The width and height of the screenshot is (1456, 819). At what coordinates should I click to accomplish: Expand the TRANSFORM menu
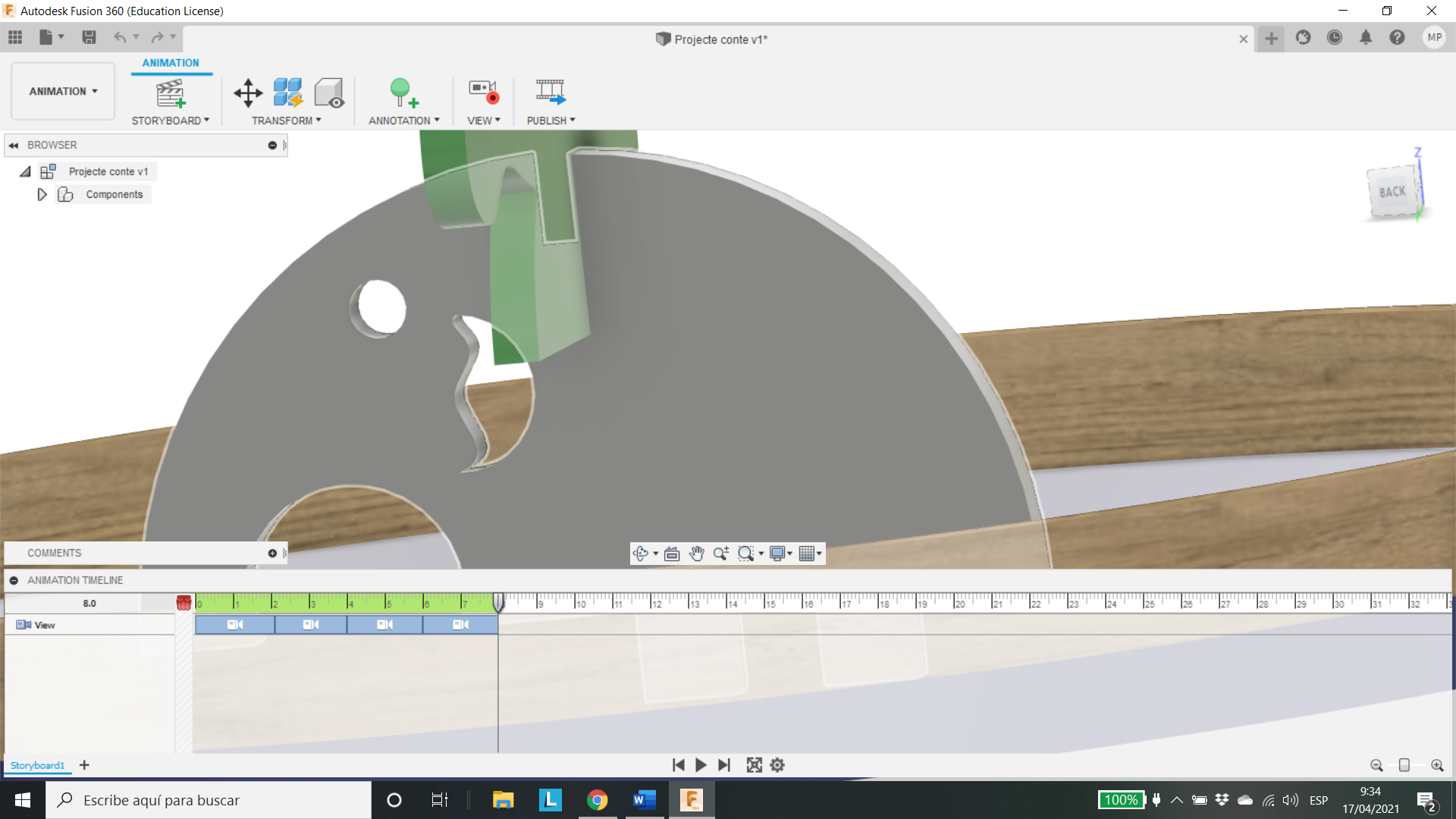[x=287, y=121]
